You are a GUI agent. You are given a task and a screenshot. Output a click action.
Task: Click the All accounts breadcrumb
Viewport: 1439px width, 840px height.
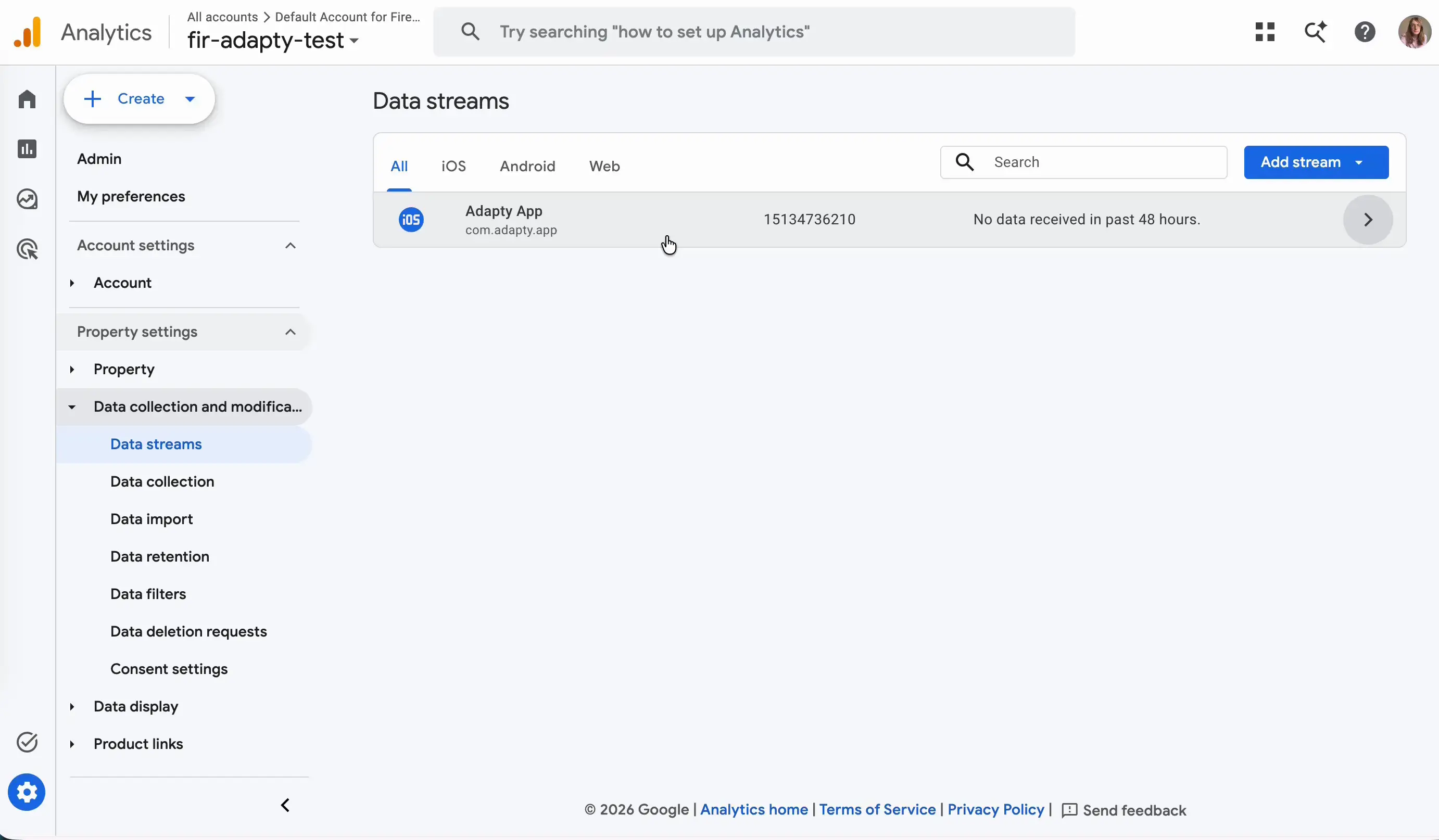point(222,17)
